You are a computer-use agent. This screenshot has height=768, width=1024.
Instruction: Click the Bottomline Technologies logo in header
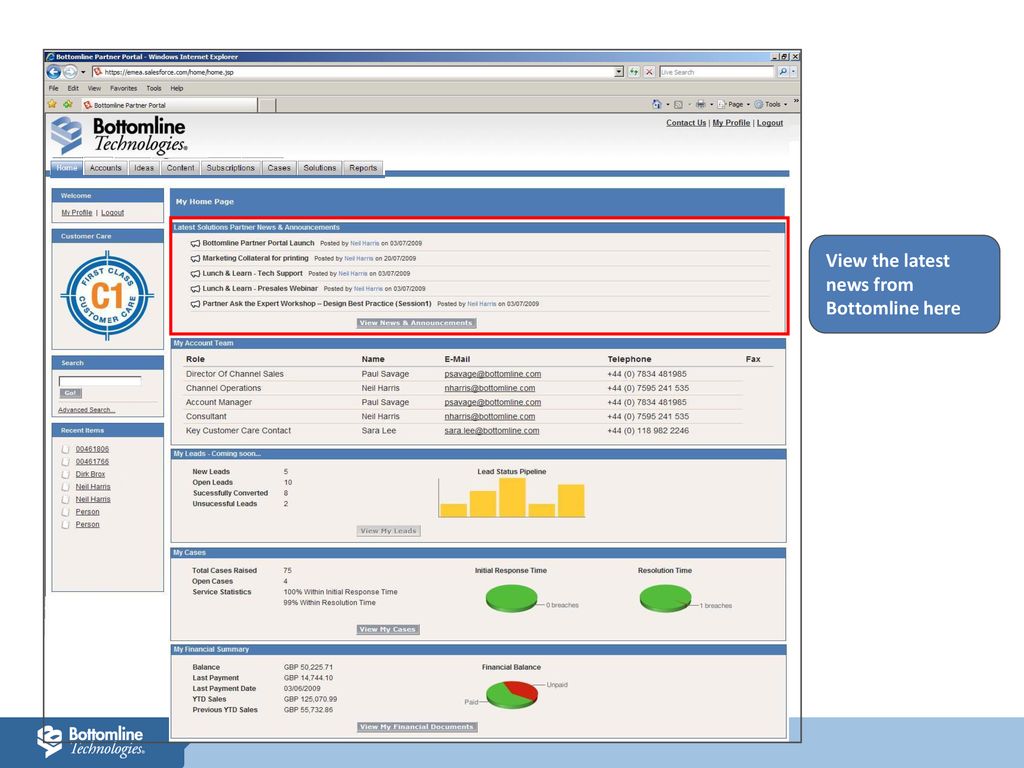point(119,136)
